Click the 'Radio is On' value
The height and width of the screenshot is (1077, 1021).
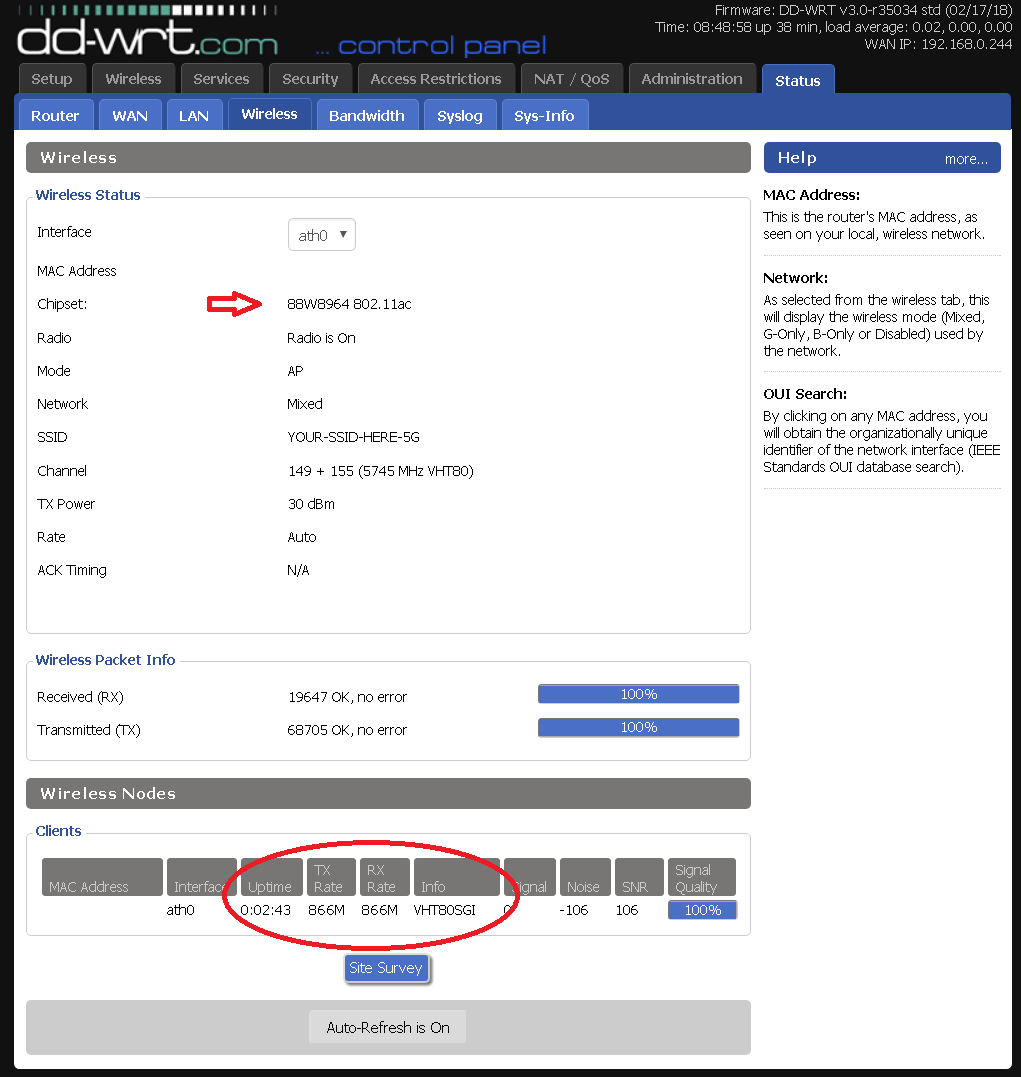[321, 338]
